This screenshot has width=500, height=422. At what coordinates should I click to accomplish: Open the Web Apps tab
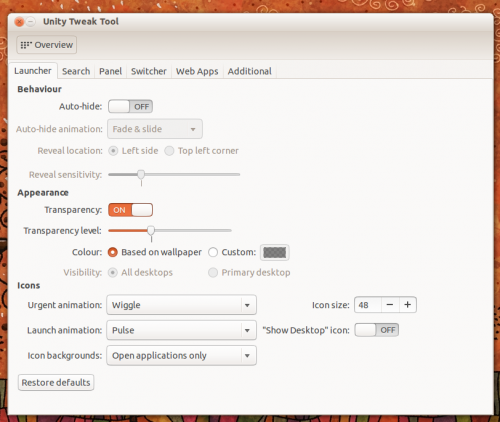(197, 71)
